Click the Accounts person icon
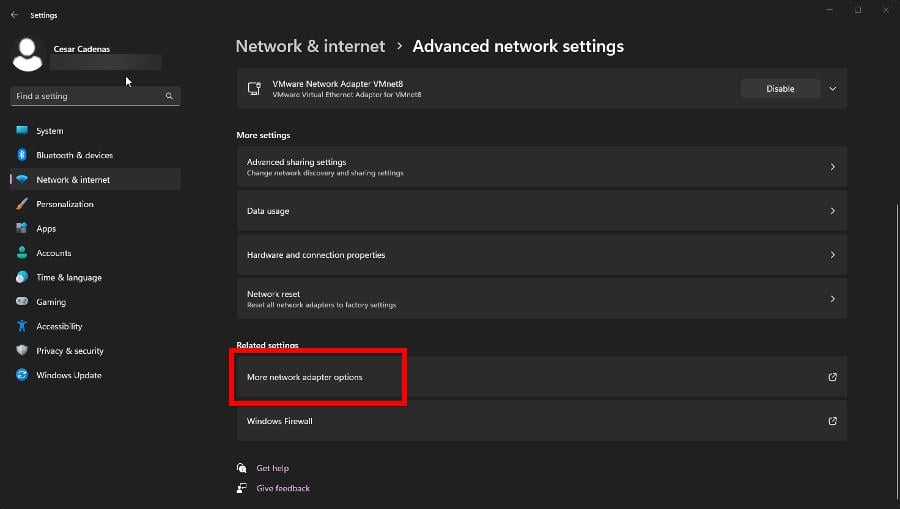The height and width of the screenshot is (509, 900). [x=22, y=253]
